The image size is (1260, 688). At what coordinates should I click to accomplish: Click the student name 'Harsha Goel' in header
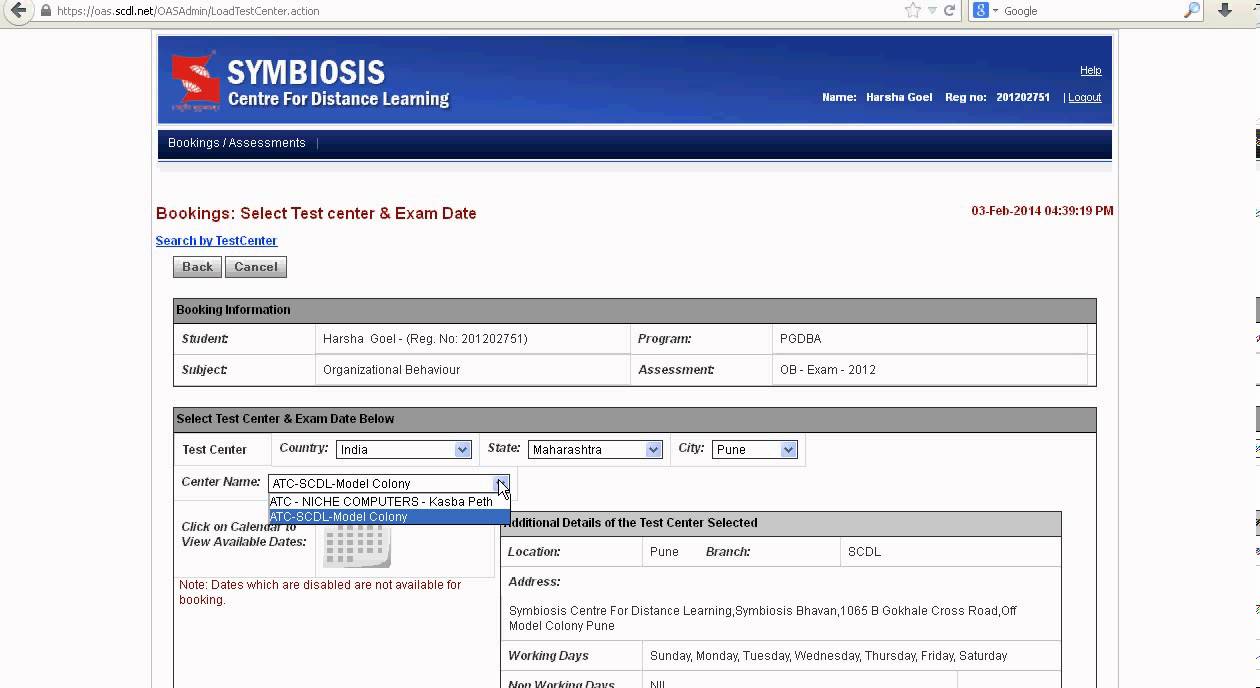[x=899, y=97]
